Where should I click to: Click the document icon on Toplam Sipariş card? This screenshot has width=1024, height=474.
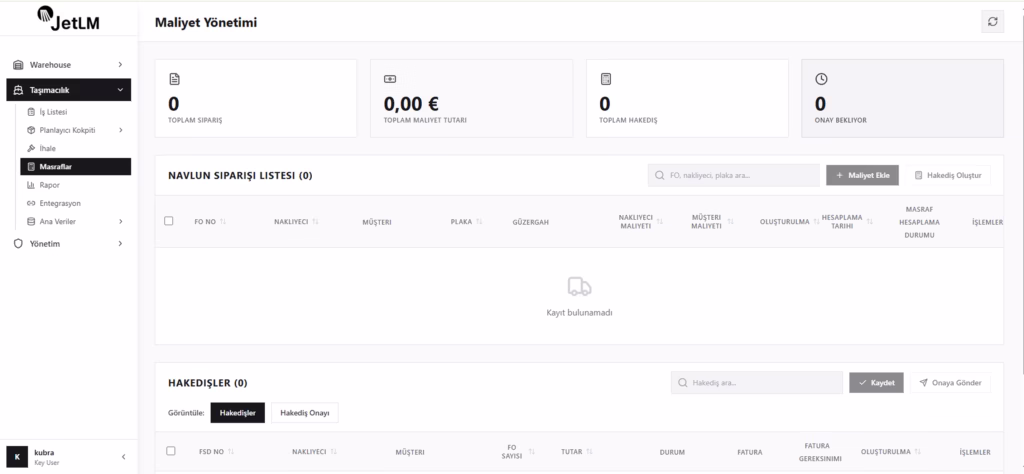coord(174,79)
